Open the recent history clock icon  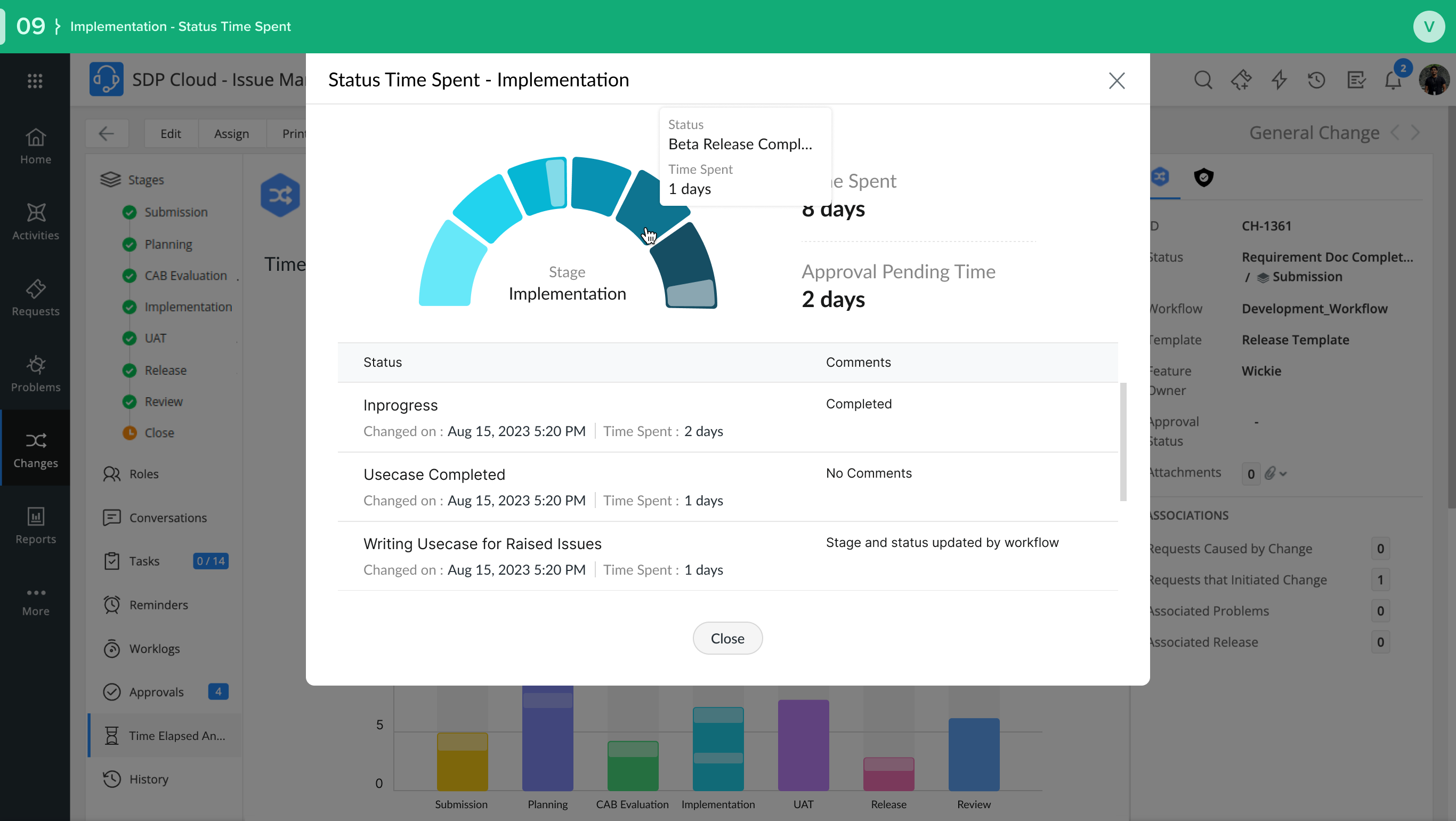click(1316, 80)
